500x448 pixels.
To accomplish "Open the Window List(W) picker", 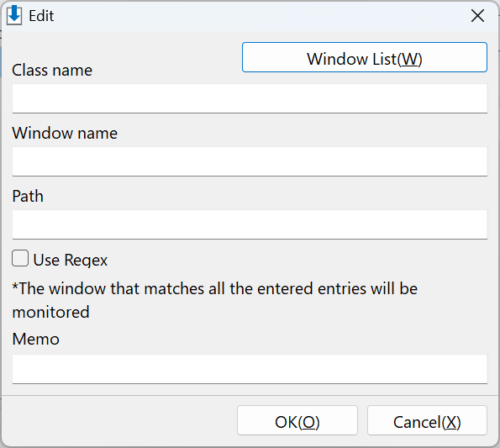I will 365,57.
